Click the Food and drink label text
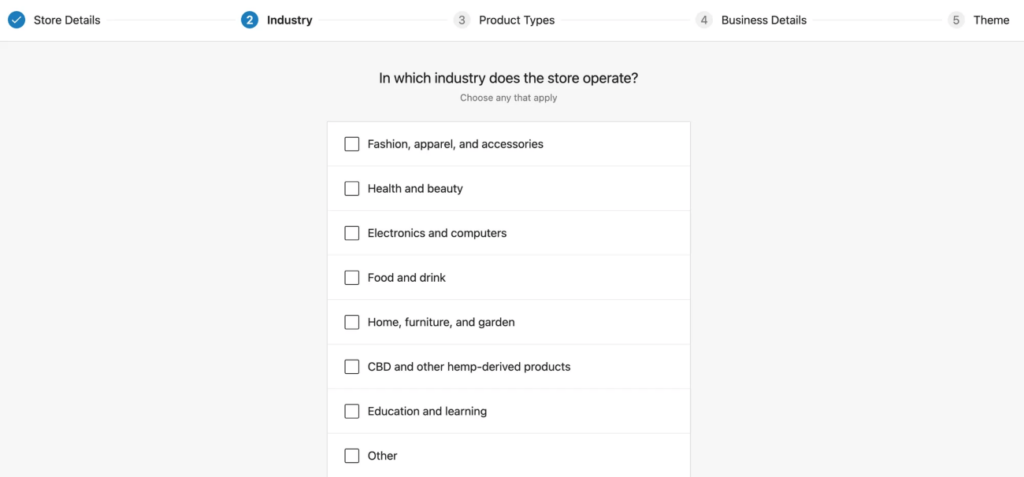 [x=406, y=278]
